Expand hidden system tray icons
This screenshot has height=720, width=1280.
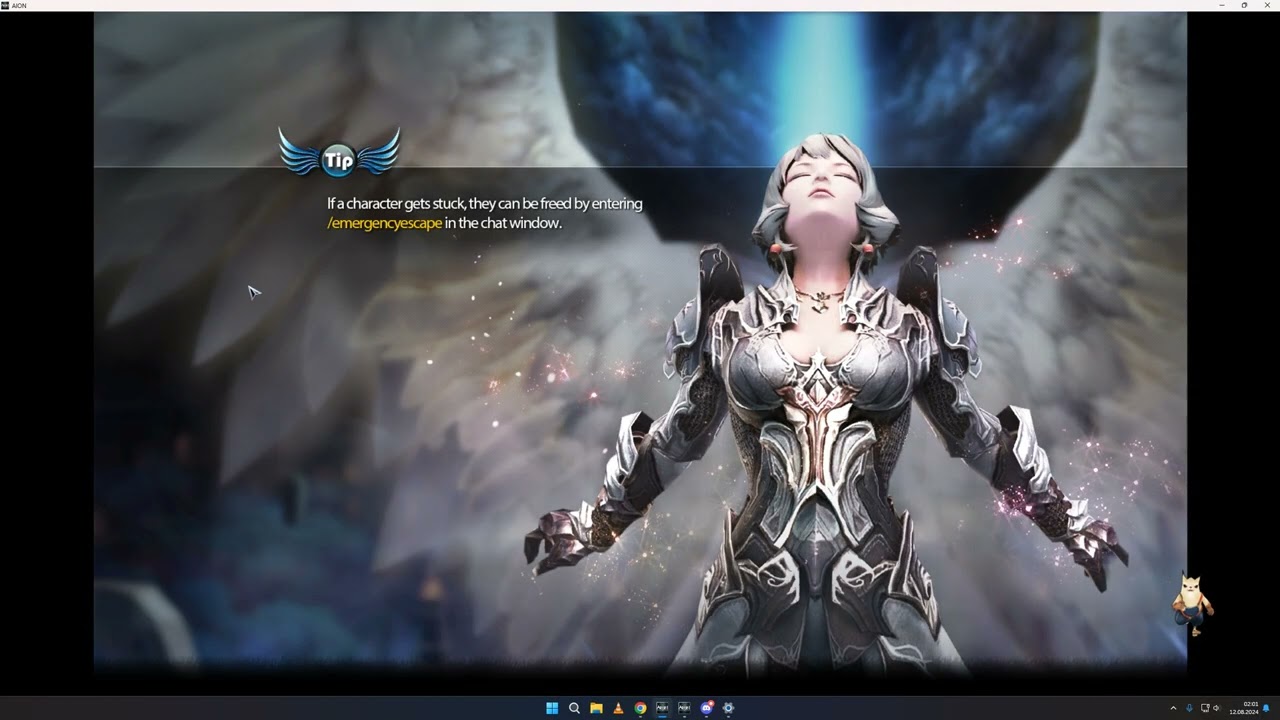(x=1174, y=708)
